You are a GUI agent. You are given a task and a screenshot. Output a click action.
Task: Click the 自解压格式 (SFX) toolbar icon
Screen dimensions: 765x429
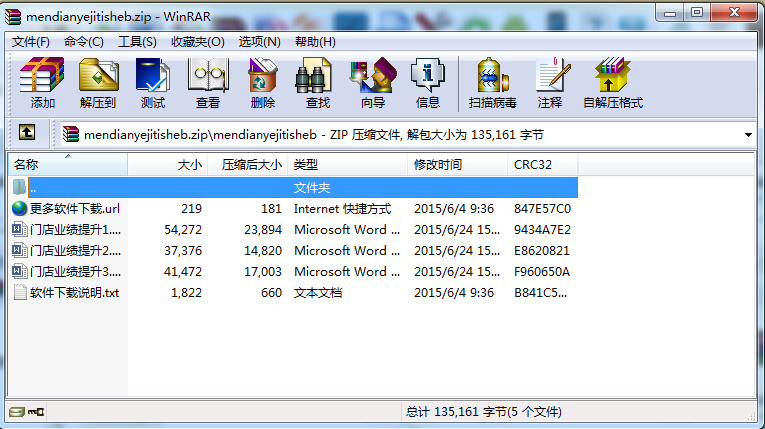(613, 76)
